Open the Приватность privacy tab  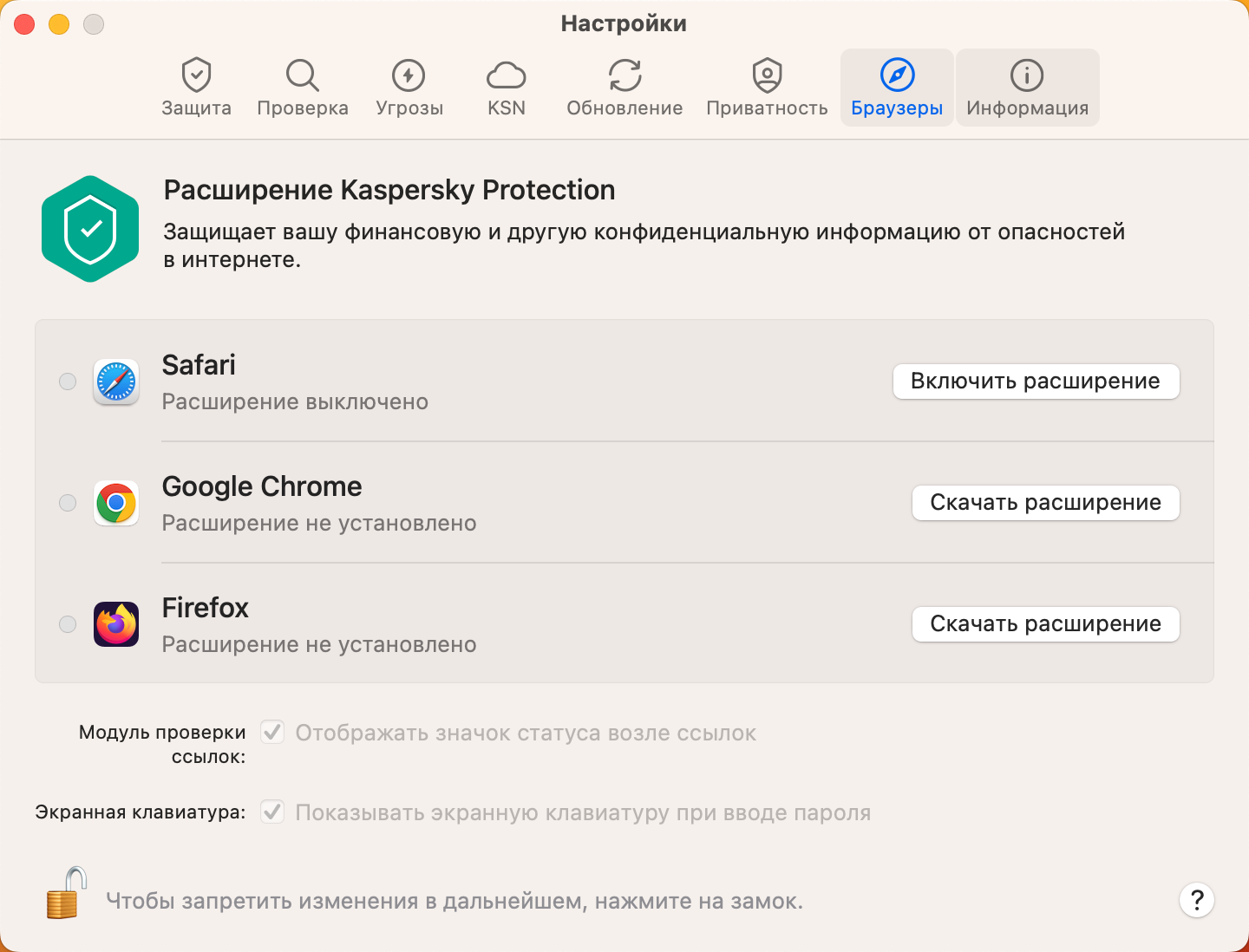click(767, 88)
